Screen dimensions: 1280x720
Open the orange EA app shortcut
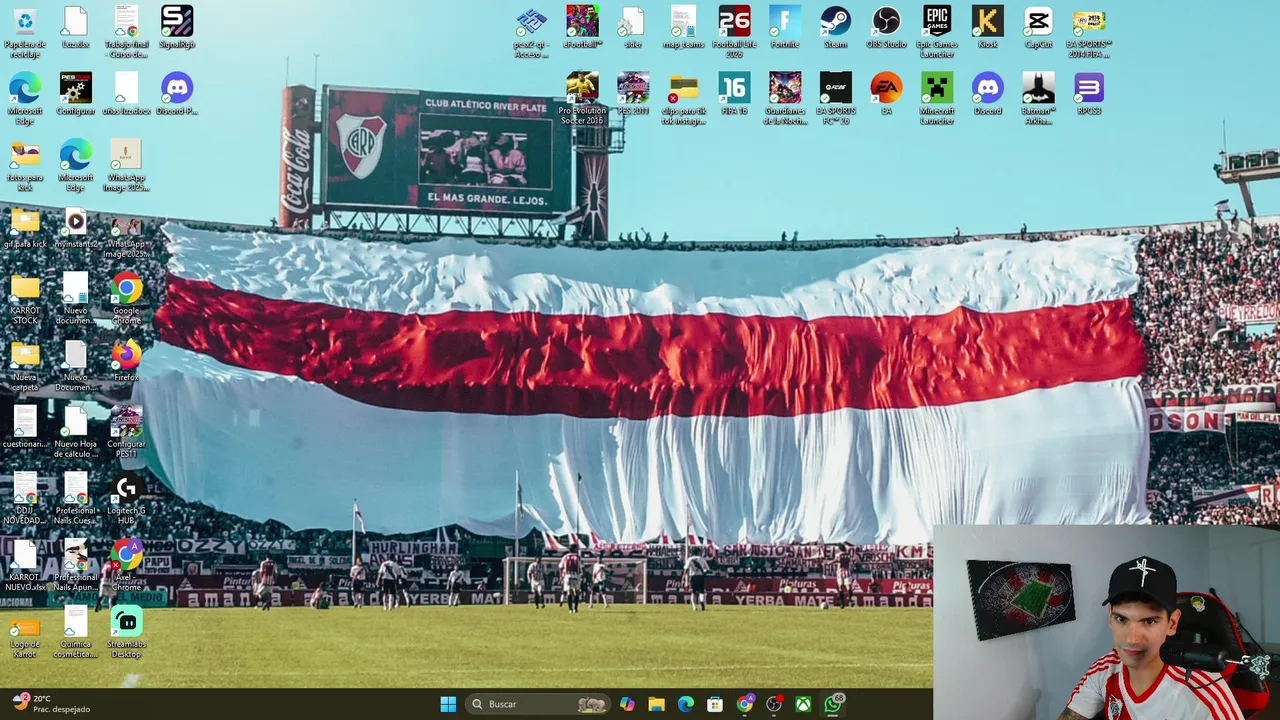click(886, 93)
